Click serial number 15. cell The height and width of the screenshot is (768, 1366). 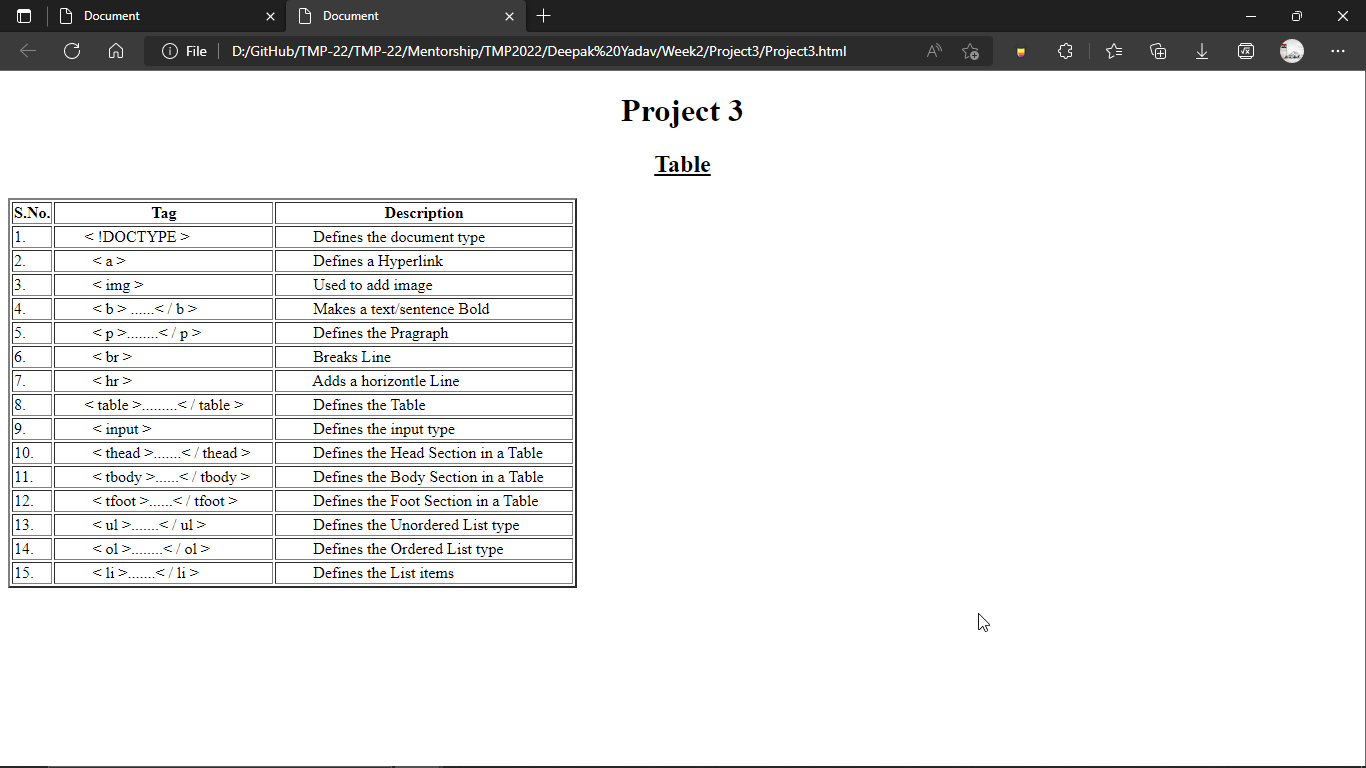(32, 573)
